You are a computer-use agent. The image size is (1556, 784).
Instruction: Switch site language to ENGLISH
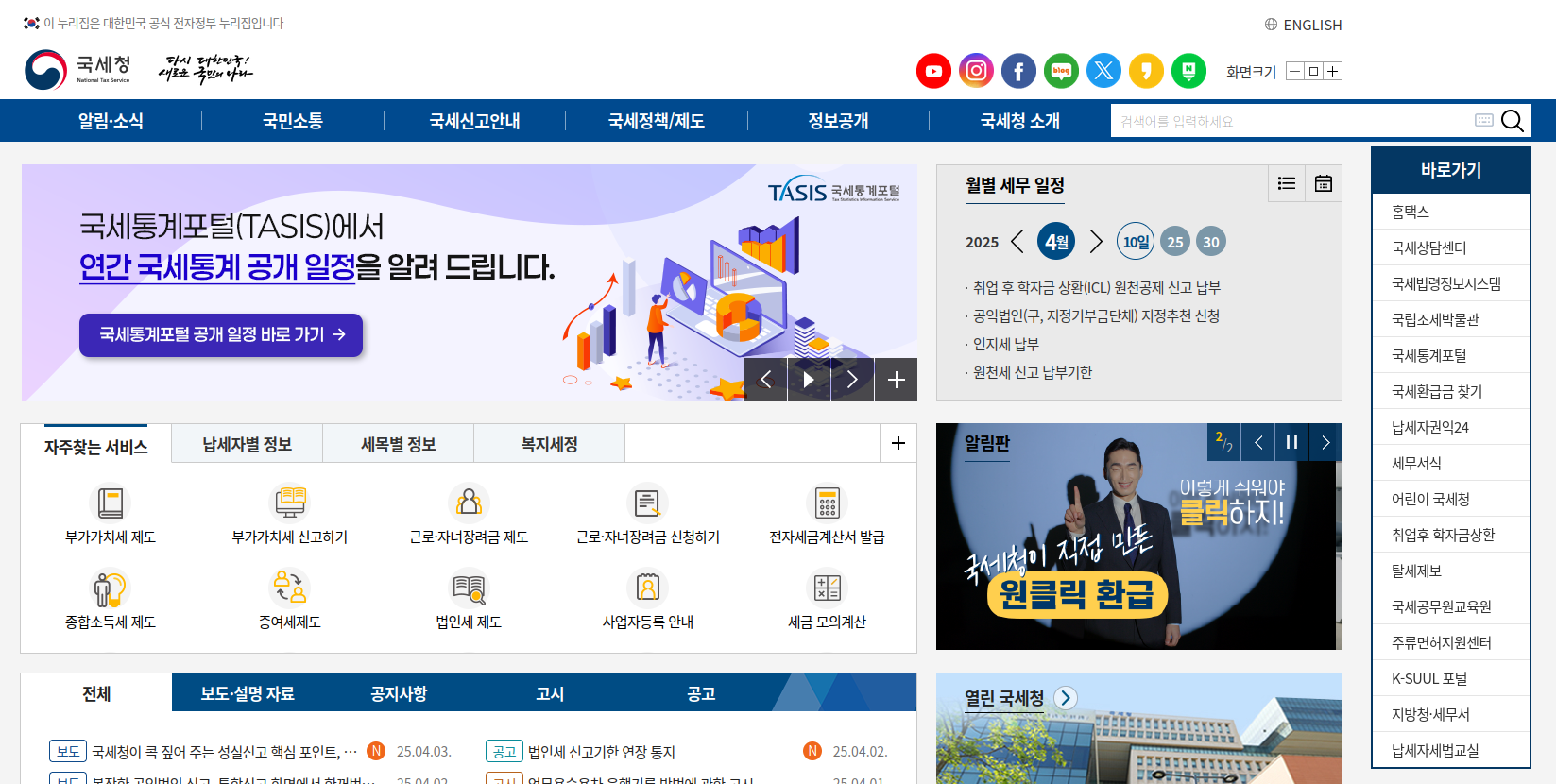click(x=1304, y=25)
